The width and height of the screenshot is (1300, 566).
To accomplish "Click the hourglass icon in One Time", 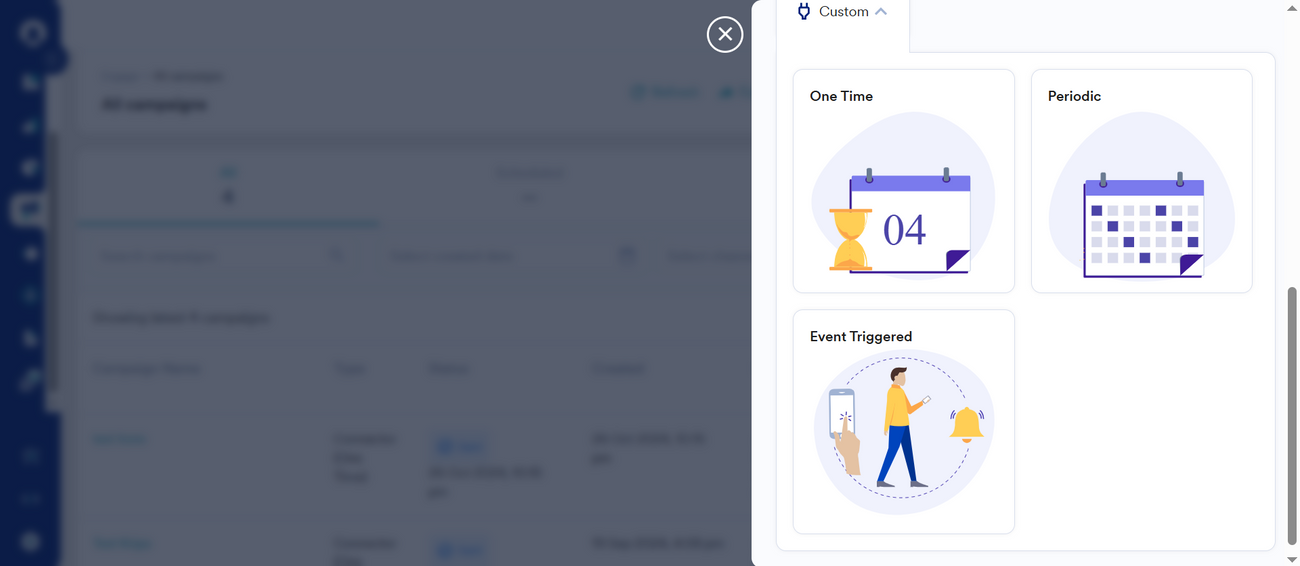I will (x=850, y=239).
